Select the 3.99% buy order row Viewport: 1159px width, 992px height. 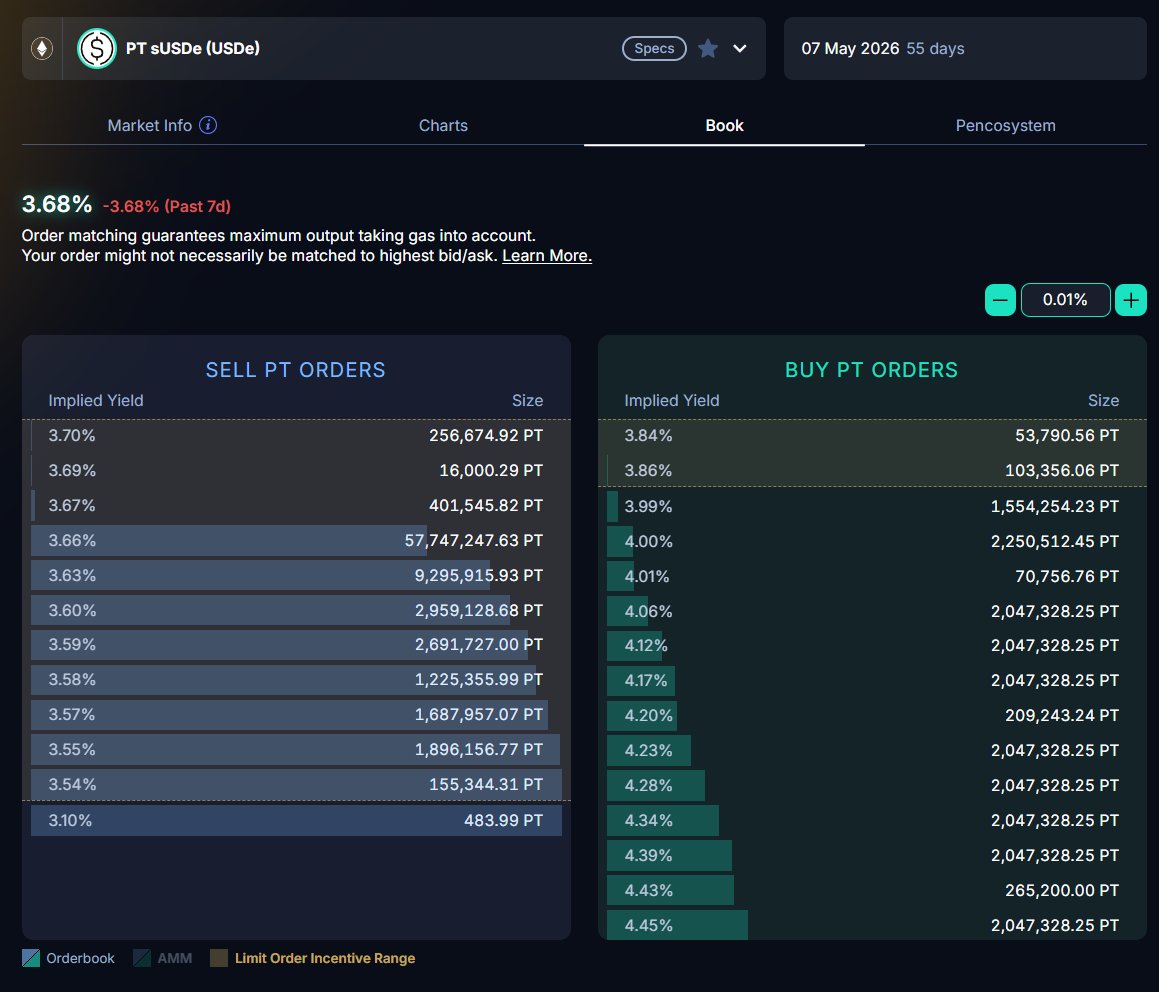click(x=872, y=506)
